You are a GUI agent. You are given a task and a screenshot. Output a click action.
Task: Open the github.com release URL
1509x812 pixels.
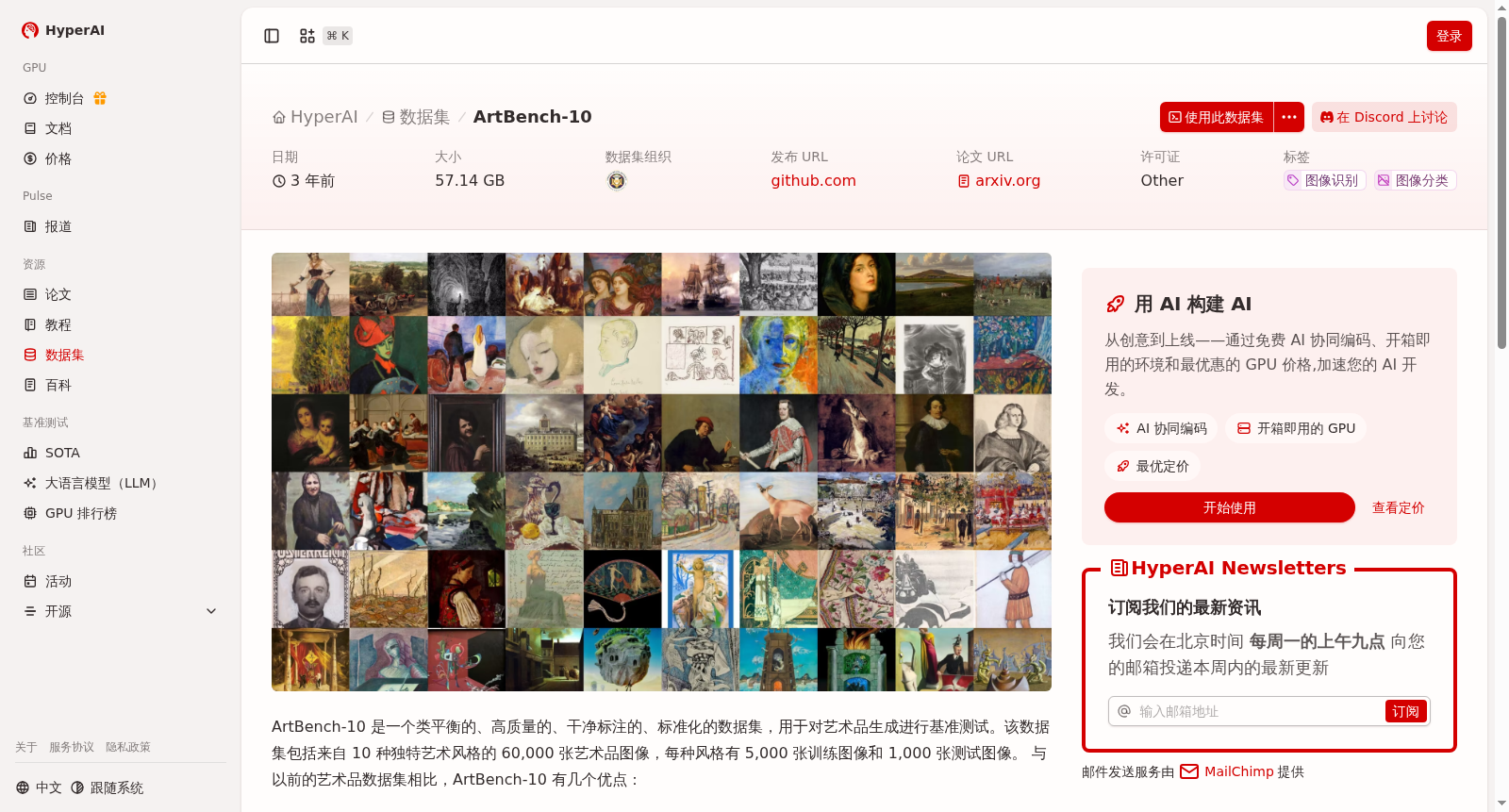coord(813,180)
